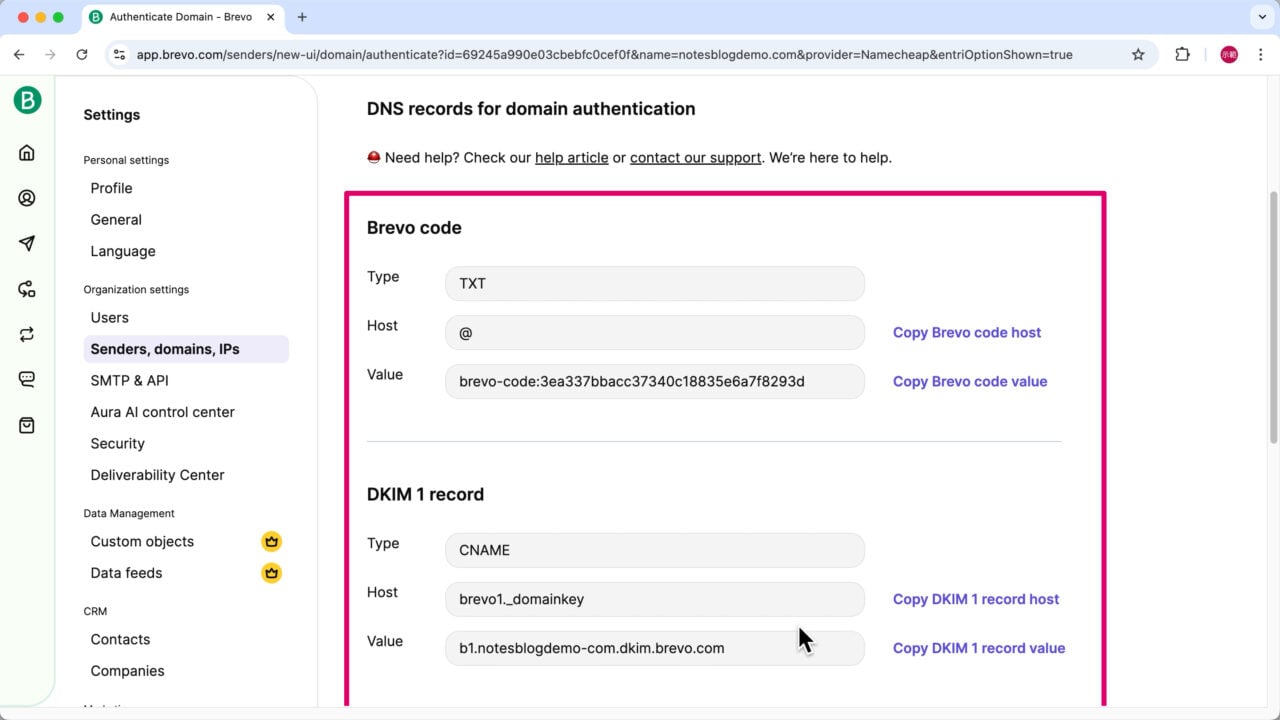This screenshot has width=1280, height=720.
Task: Open the Home dashboard icon
Action: pos(26,152)
